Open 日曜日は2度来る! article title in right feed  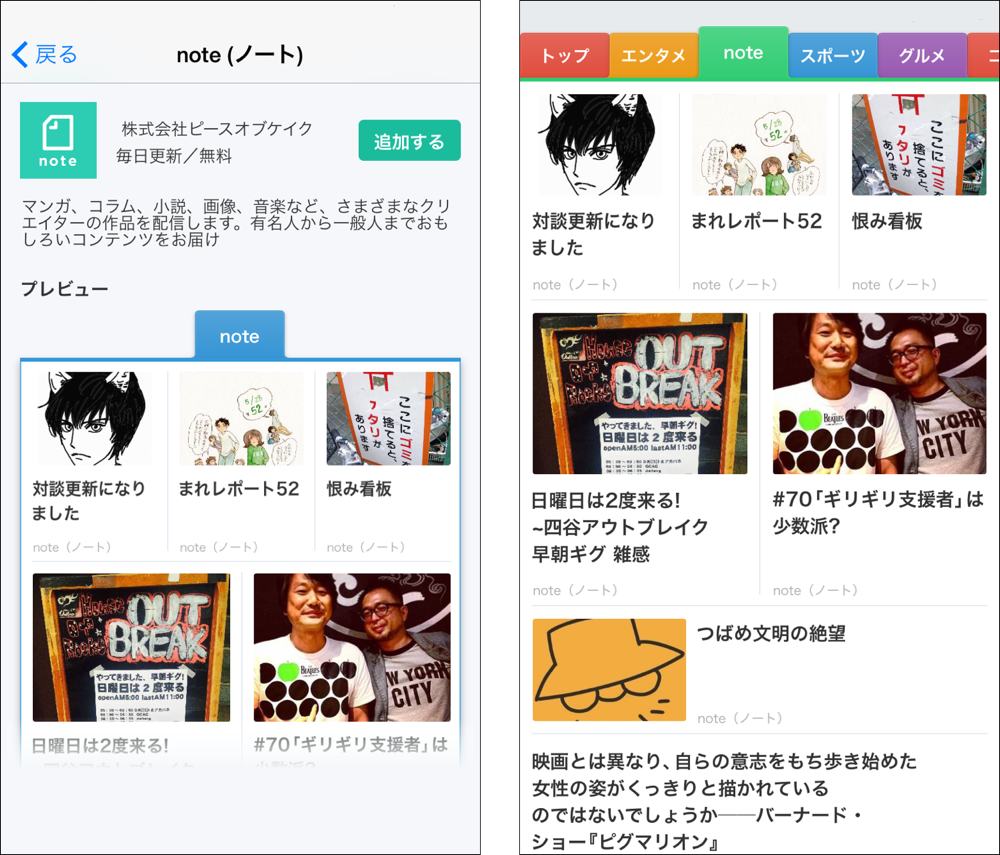[620, 527]
